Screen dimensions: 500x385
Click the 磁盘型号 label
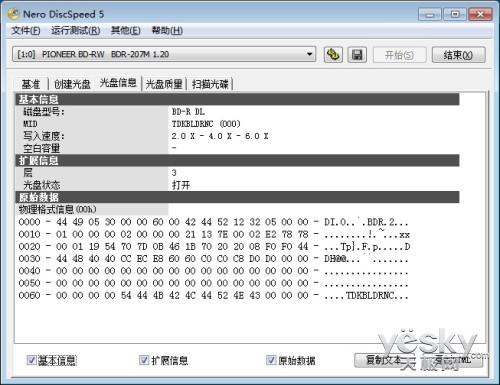(44, 112)
